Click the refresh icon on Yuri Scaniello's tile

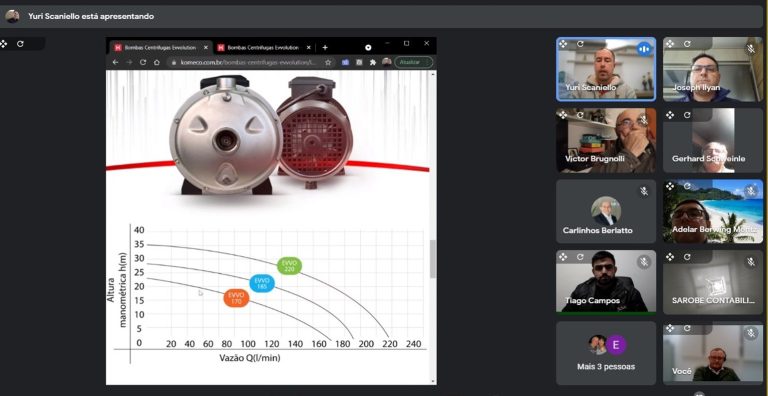click(x=580, y=44)
